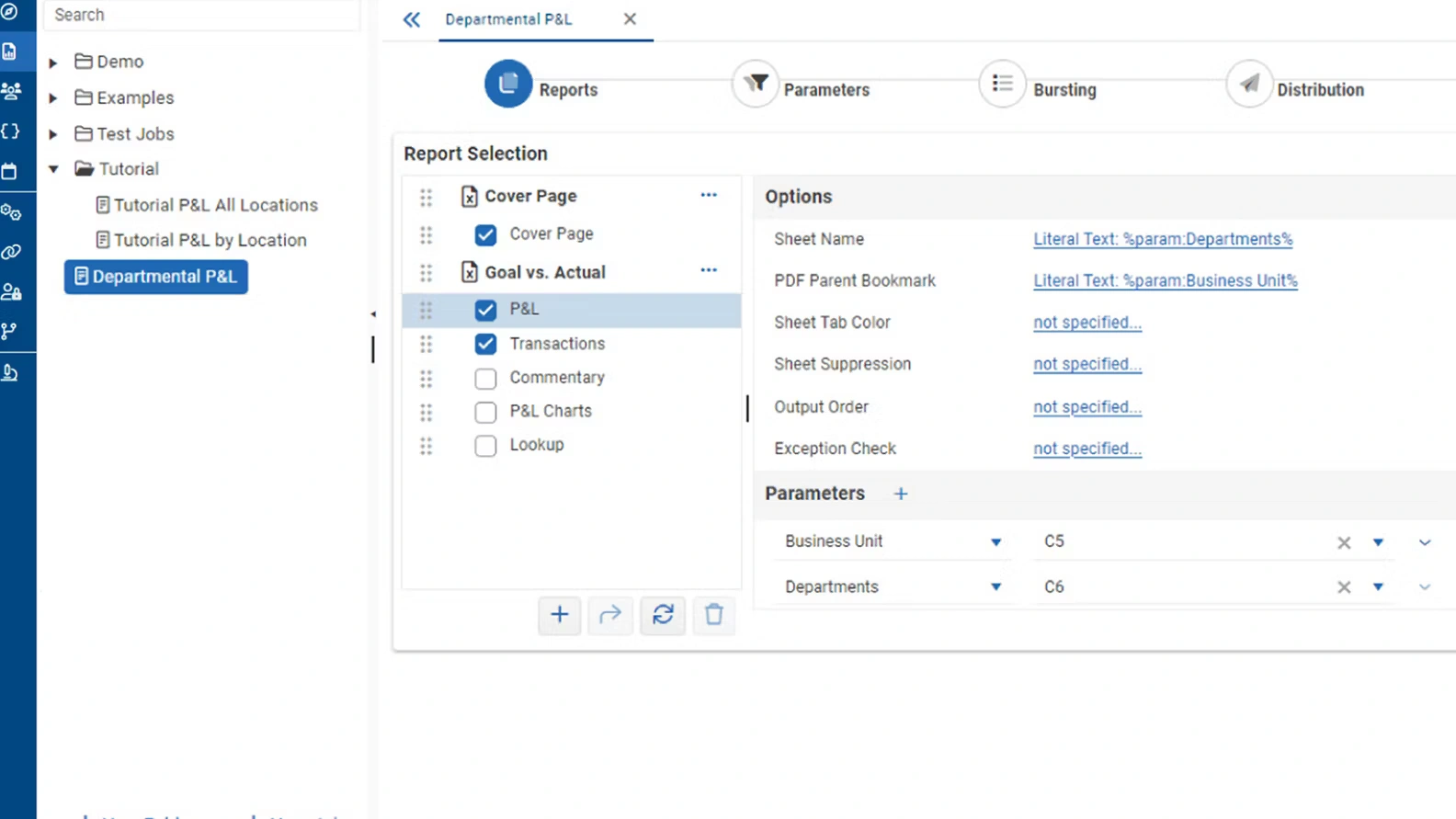Open the Bursting step icon
1456x819 pixels.
tap(1002, 85)
